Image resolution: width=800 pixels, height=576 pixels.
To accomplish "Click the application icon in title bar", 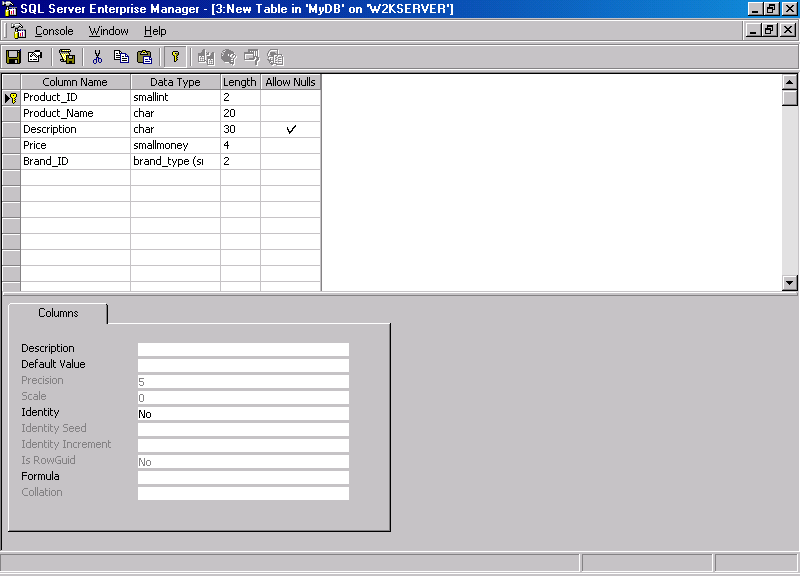I will [x=10, y=9].
